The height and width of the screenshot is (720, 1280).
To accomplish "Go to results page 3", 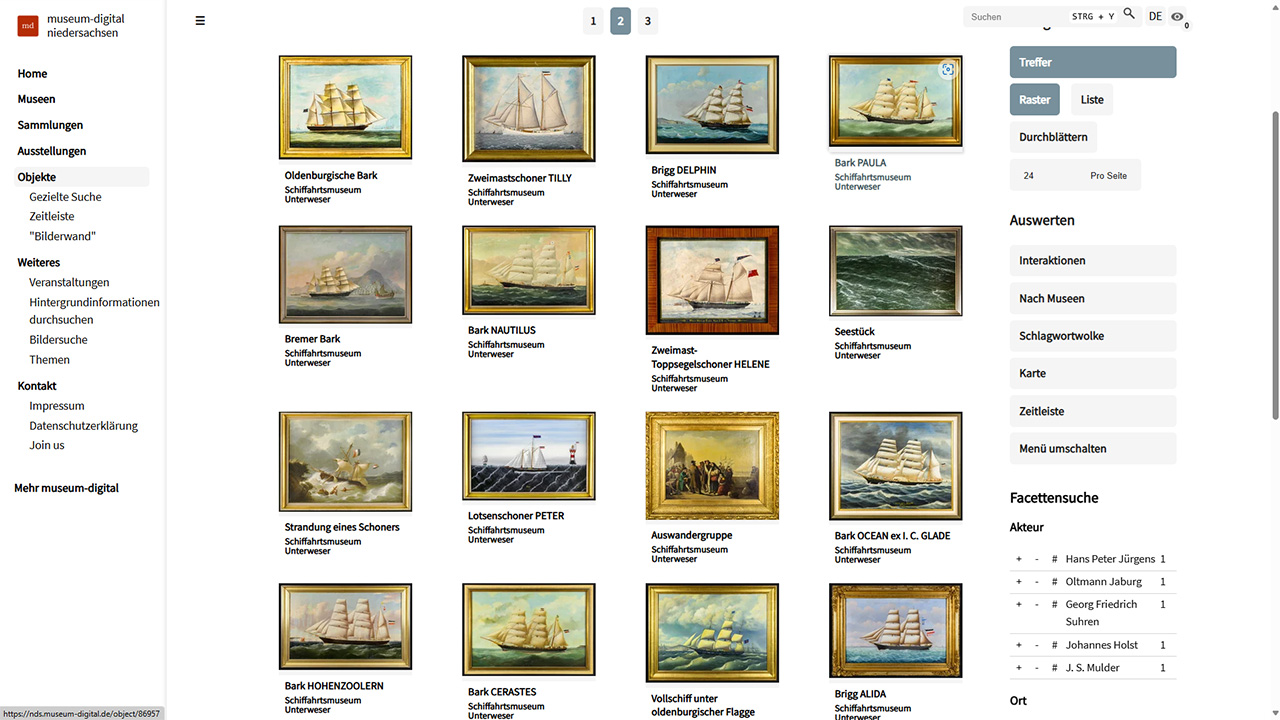I will 648,21.
